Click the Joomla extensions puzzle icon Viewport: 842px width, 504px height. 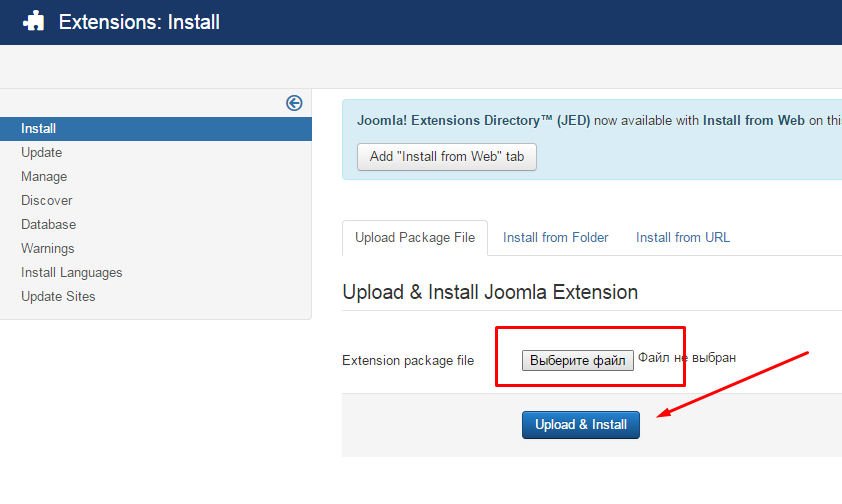click(33, 21)
